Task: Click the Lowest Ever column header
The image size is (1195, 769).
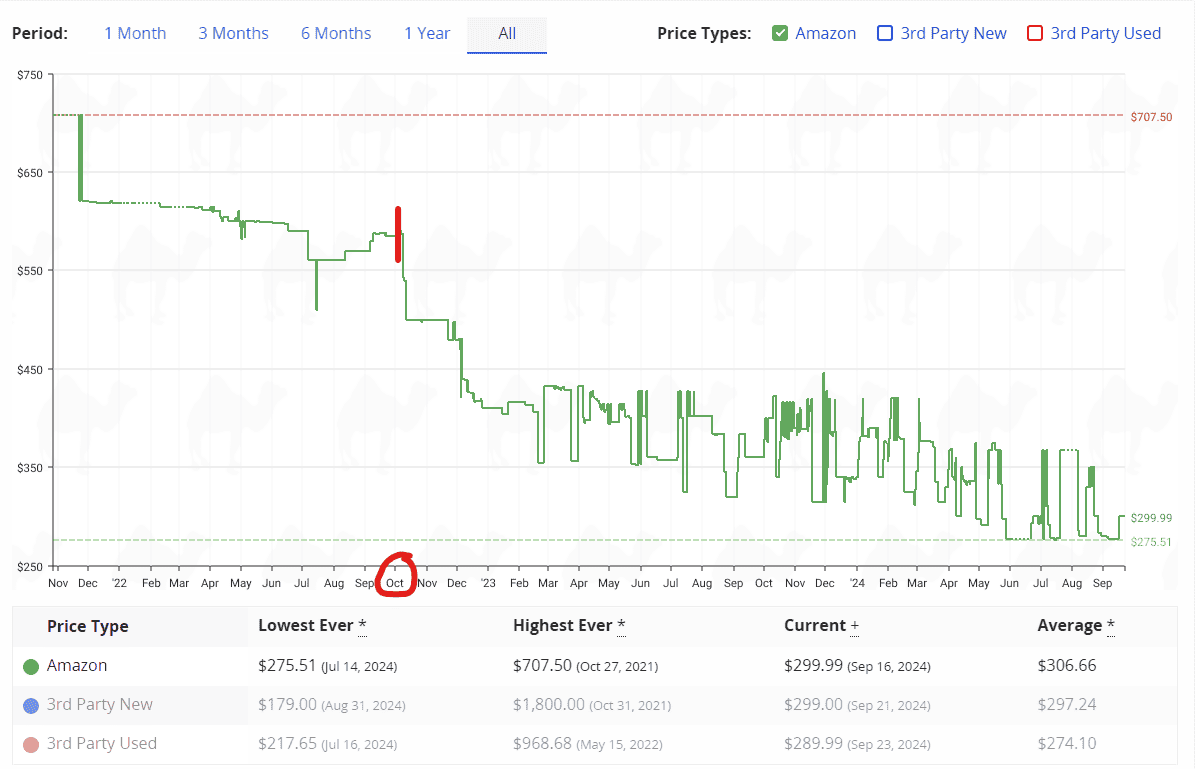Action: 306,626
